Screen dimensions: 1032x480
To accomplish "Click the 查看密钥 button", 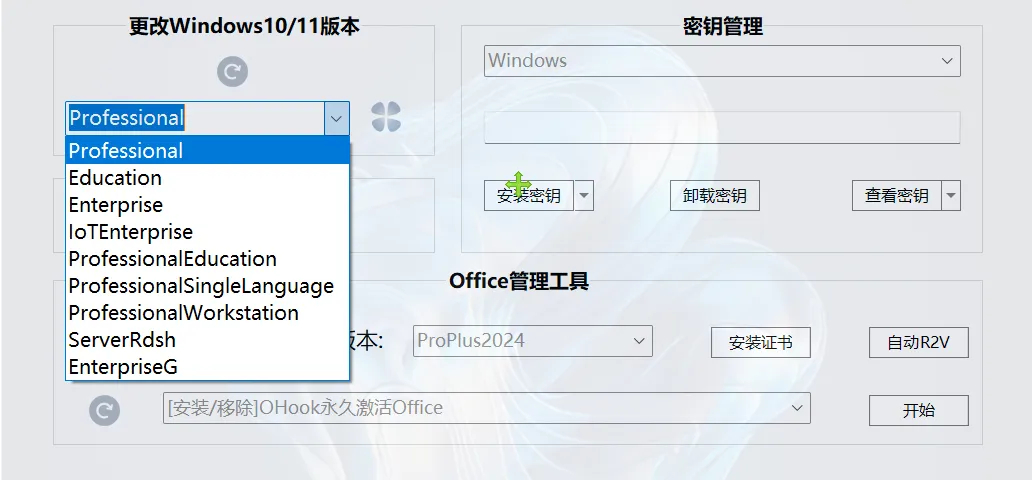I will pos(896,196).
